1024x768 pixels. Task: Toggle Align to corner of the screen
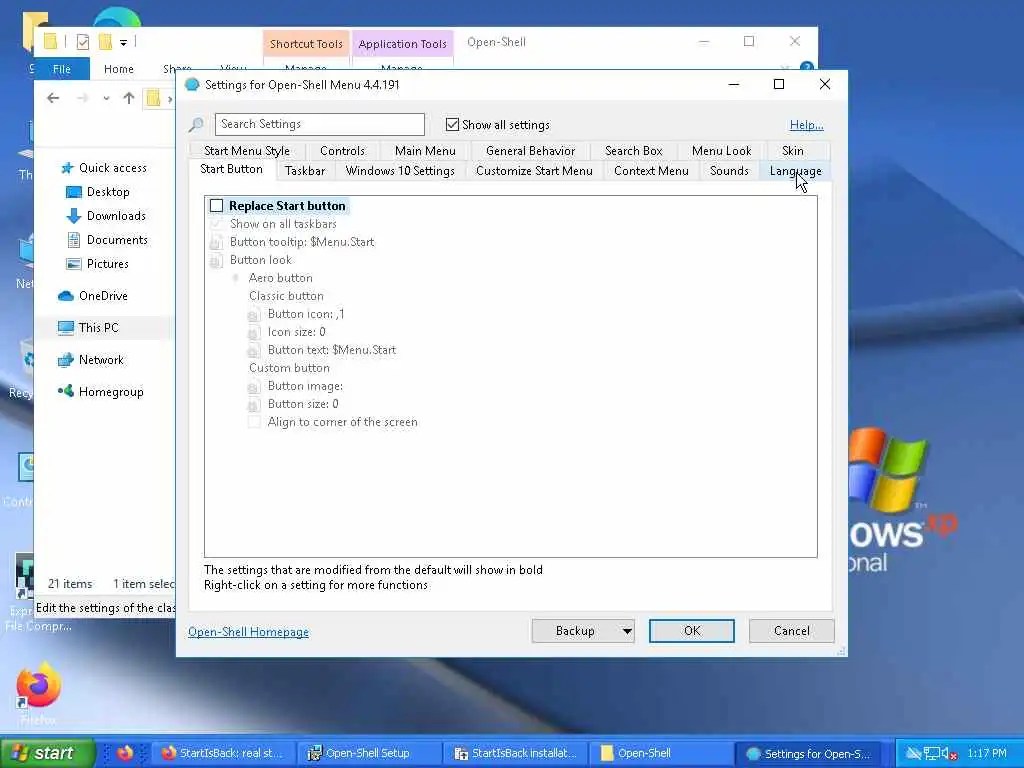(253, 422)
